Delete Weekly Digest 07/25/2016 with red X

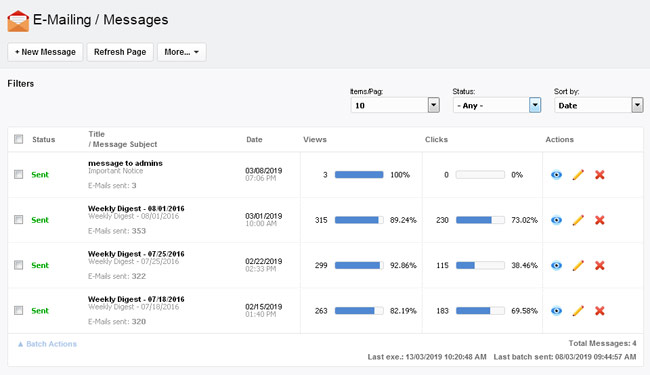599,265
